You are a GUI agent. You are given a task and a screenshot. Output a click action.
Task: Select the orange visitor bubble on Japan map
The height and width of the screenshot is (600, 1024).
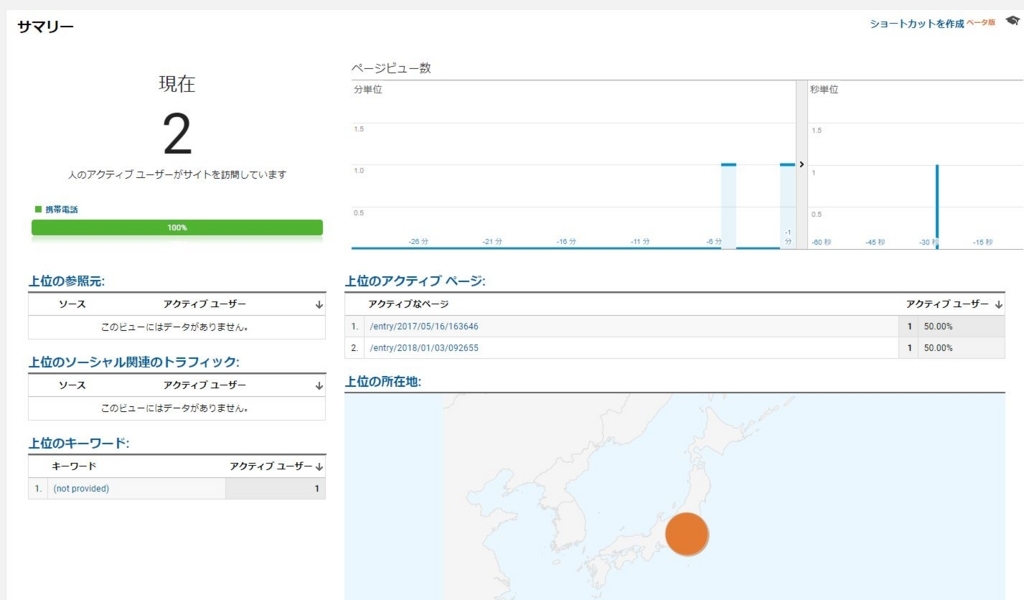[x=686, y=535]
